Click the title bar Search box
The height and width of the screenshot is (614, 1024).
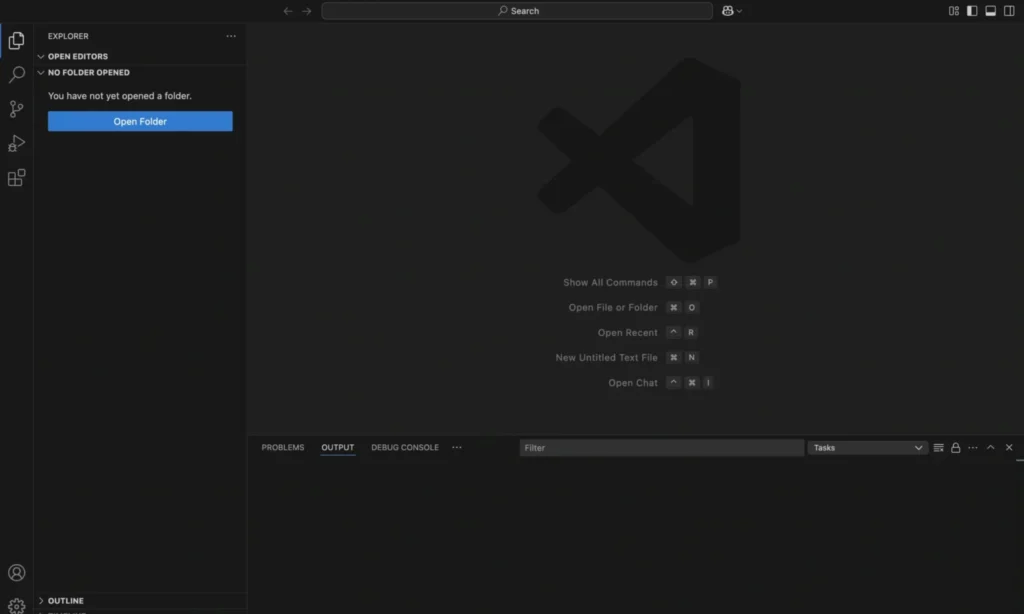(517, 11)
